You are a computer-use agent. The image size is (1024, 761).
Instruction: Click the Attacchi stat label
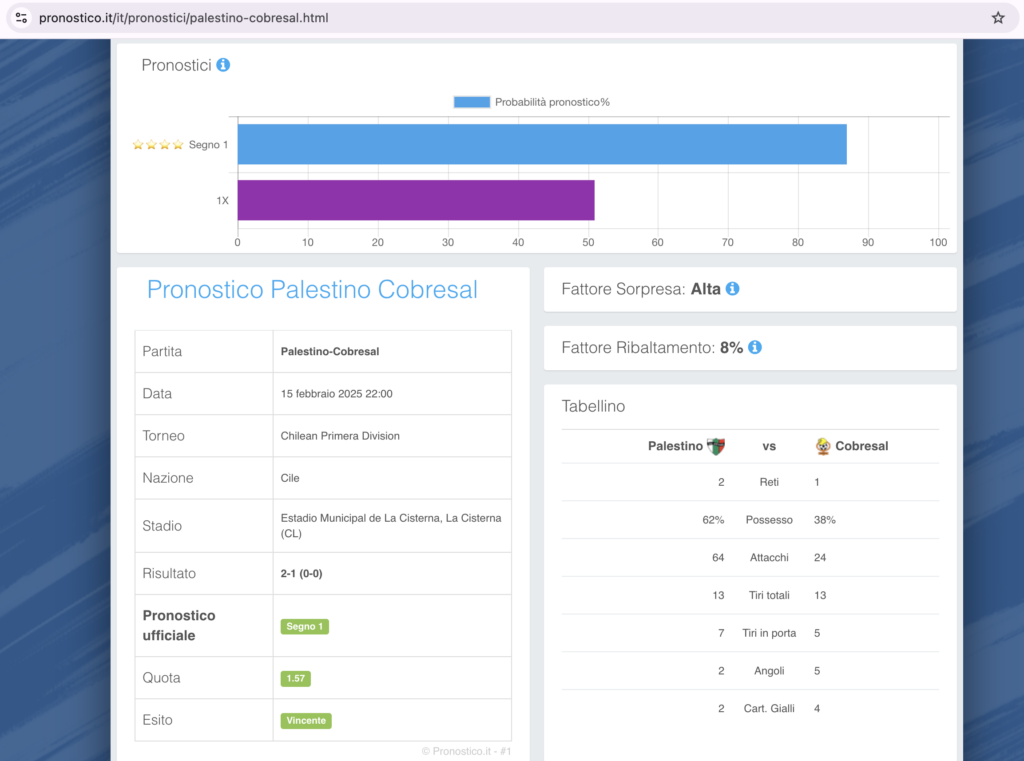769,558
